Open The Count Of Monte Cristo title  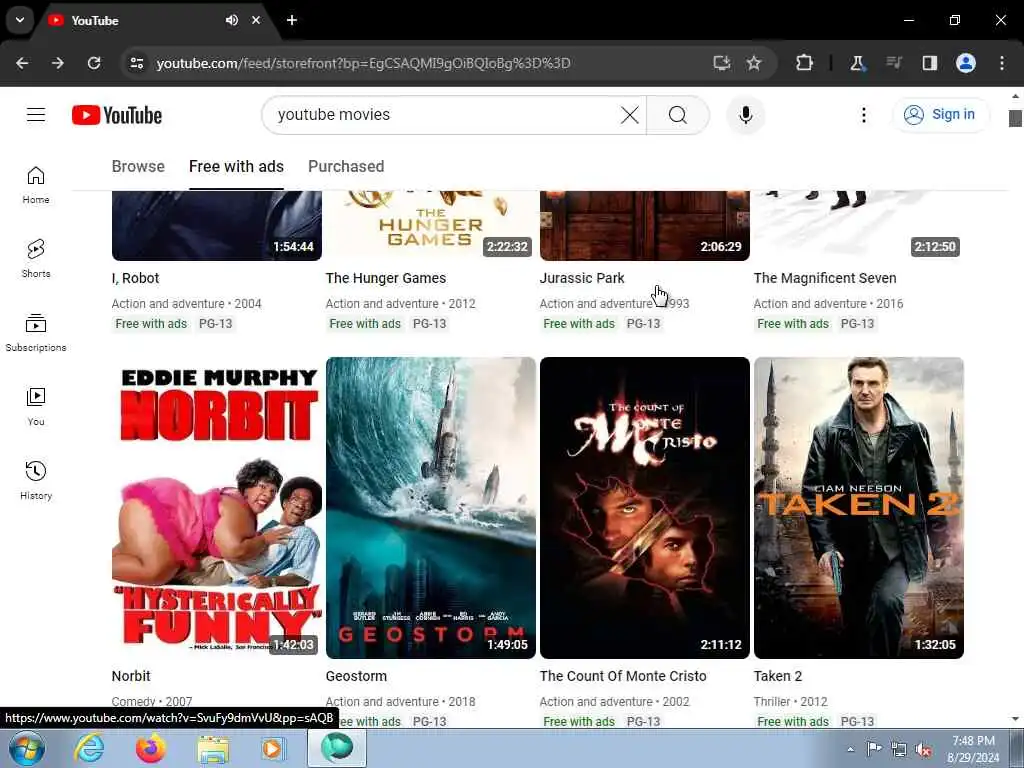pos(623,676)
